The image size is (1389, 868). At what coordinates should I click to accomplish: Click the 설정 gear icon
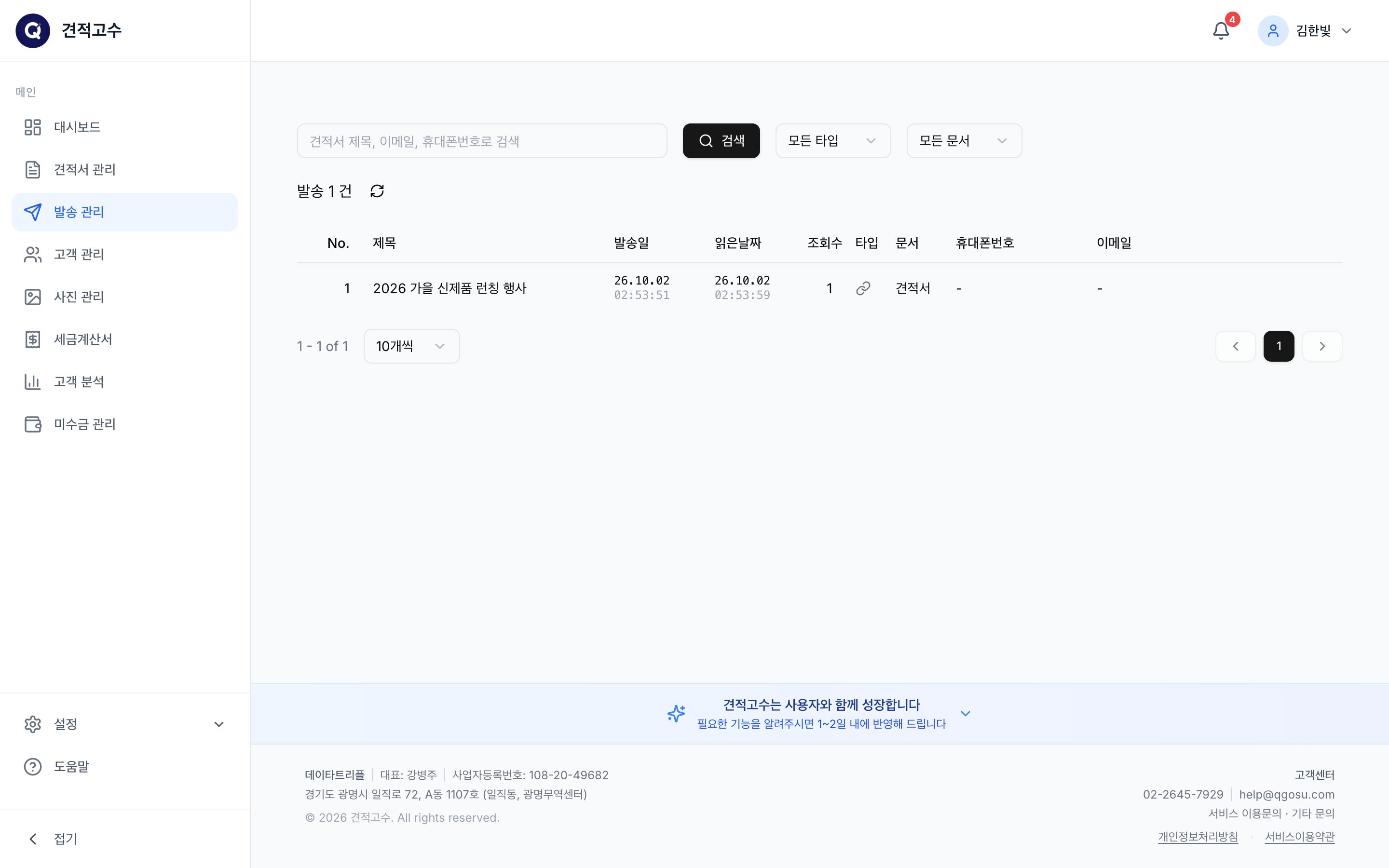click(33, 724)
